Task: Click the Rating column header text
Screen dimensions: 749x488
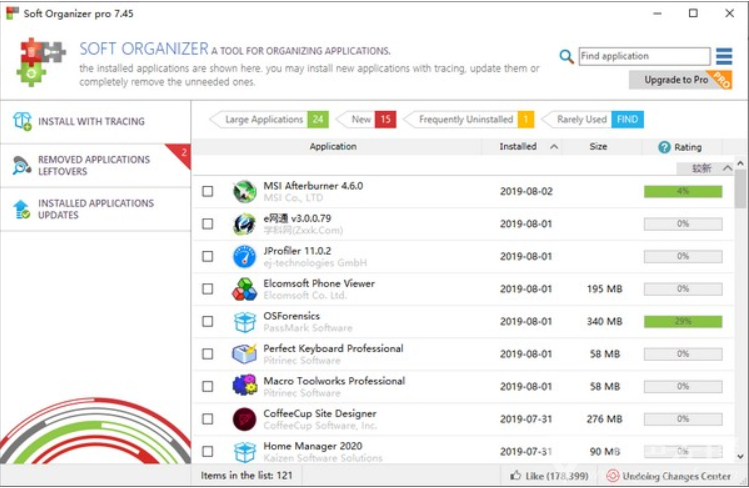Action: click(688, 147)
